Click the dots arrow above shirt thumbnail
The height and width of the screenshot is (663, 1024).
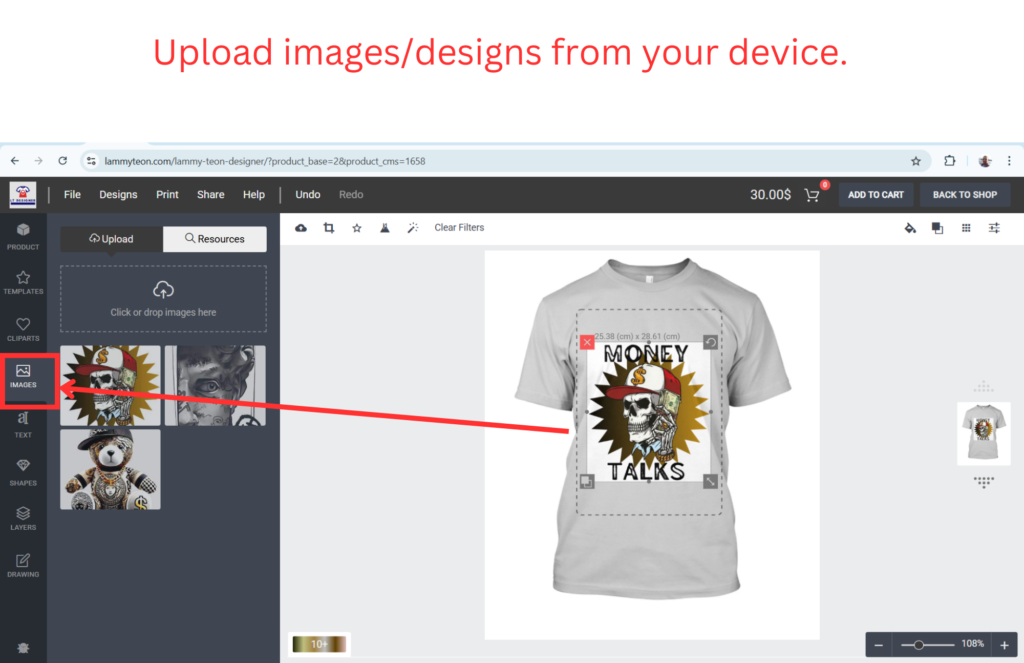984,387
